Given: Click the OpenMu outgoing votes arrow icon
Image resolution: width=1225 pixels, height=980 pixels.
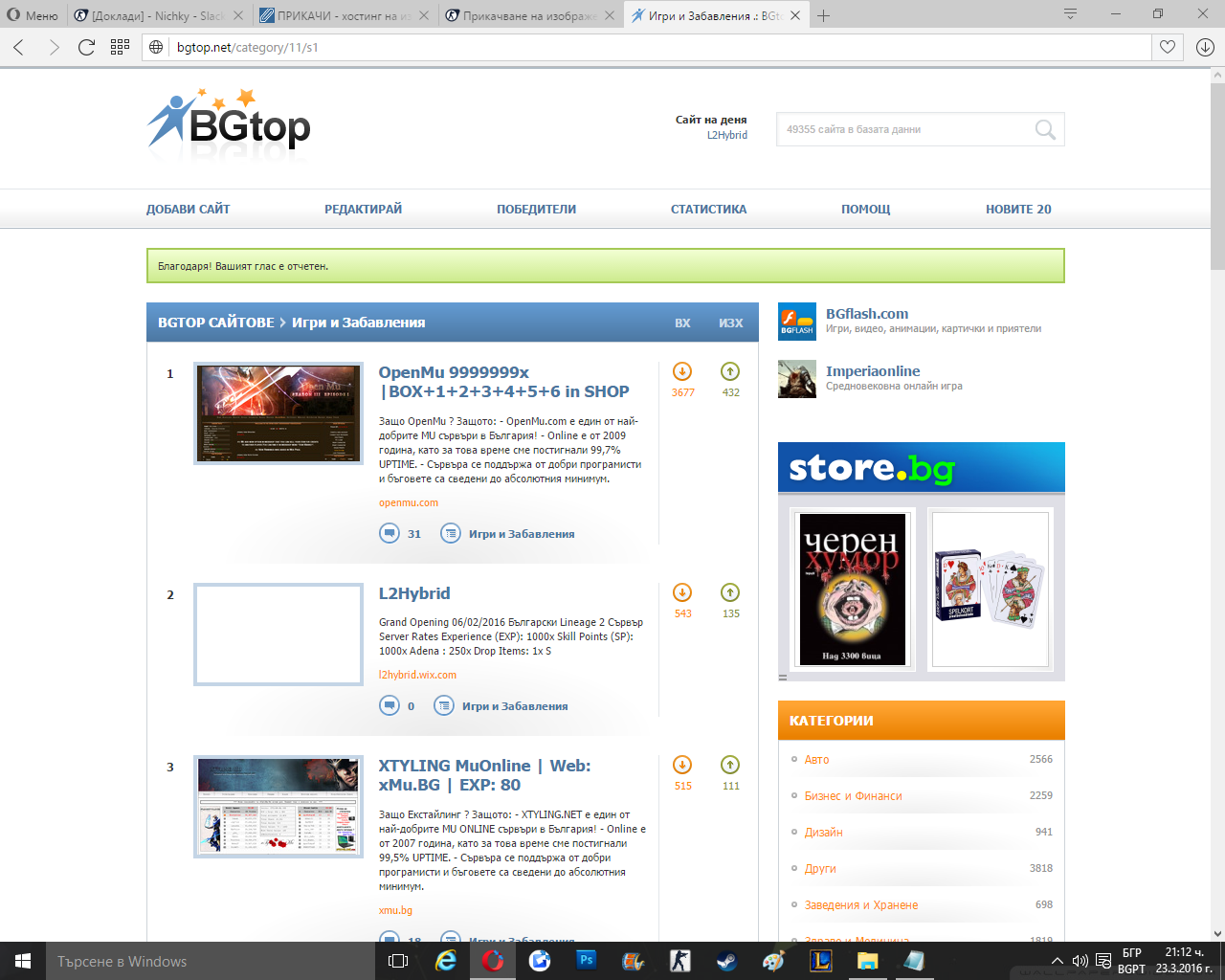Looking at the screenshot, I should (730, 371).
